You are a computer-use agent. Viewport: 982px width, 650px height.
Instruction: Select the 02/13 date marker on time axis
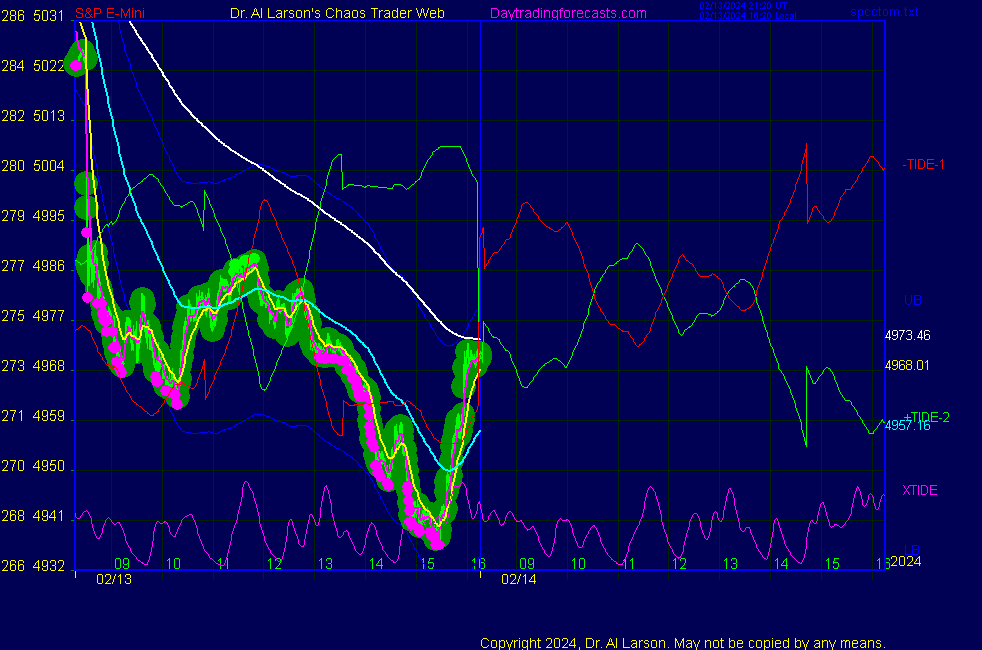point(113,579)
